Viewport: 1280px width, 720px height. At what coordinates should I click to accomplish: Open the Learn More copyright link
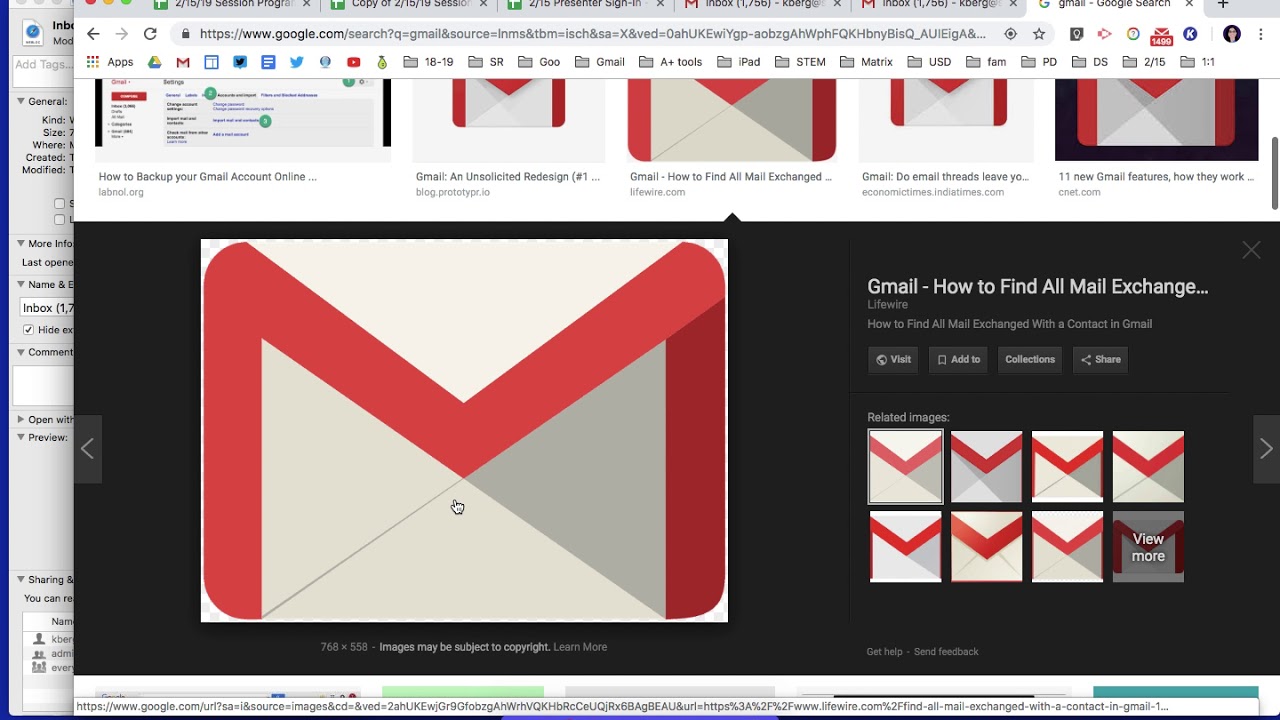(580, 647)
